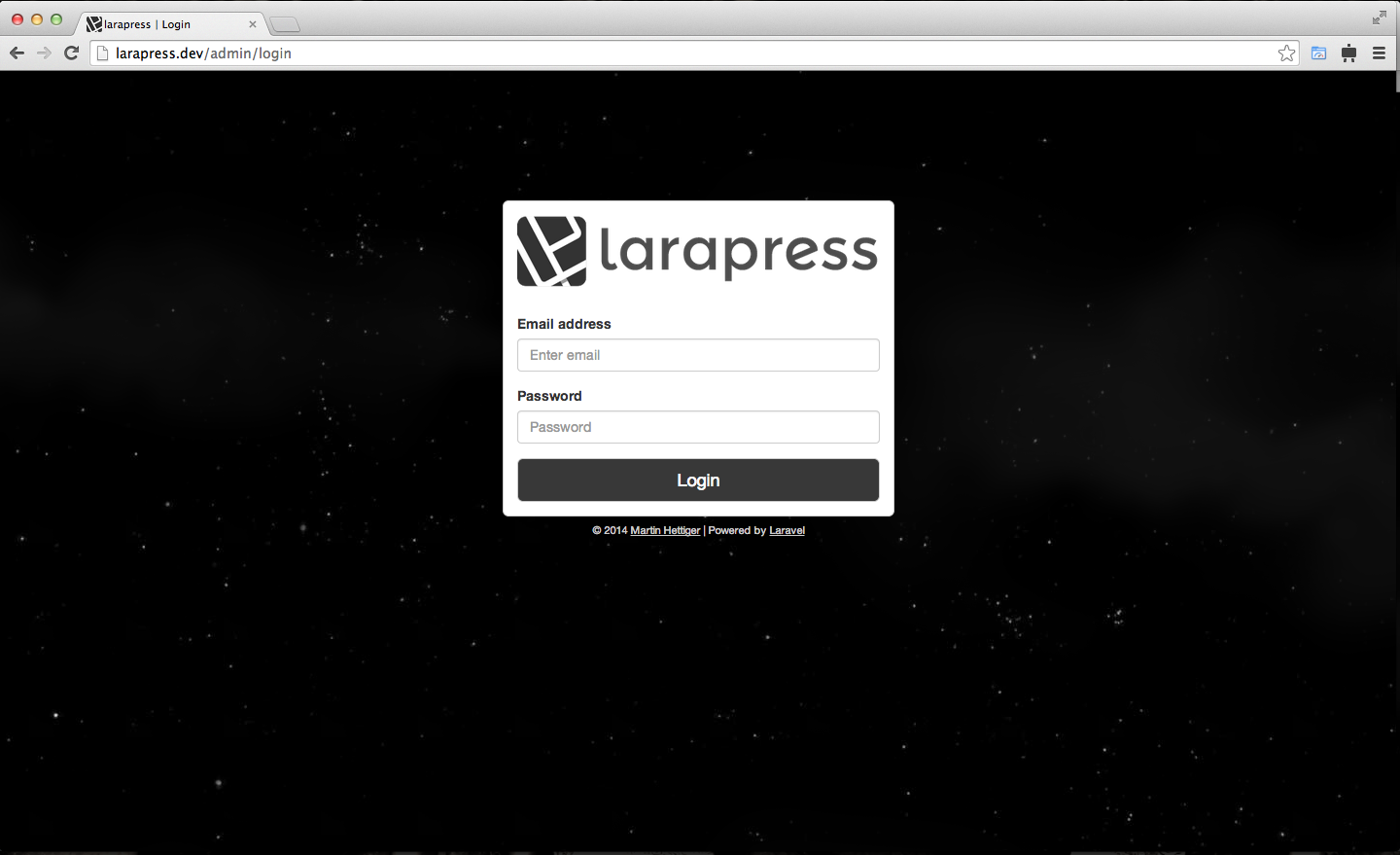Maximize the window with green button
Image resolution: width=1400 pixels, height=855 pixels.
pyautogui.click(x=56, y=19)
